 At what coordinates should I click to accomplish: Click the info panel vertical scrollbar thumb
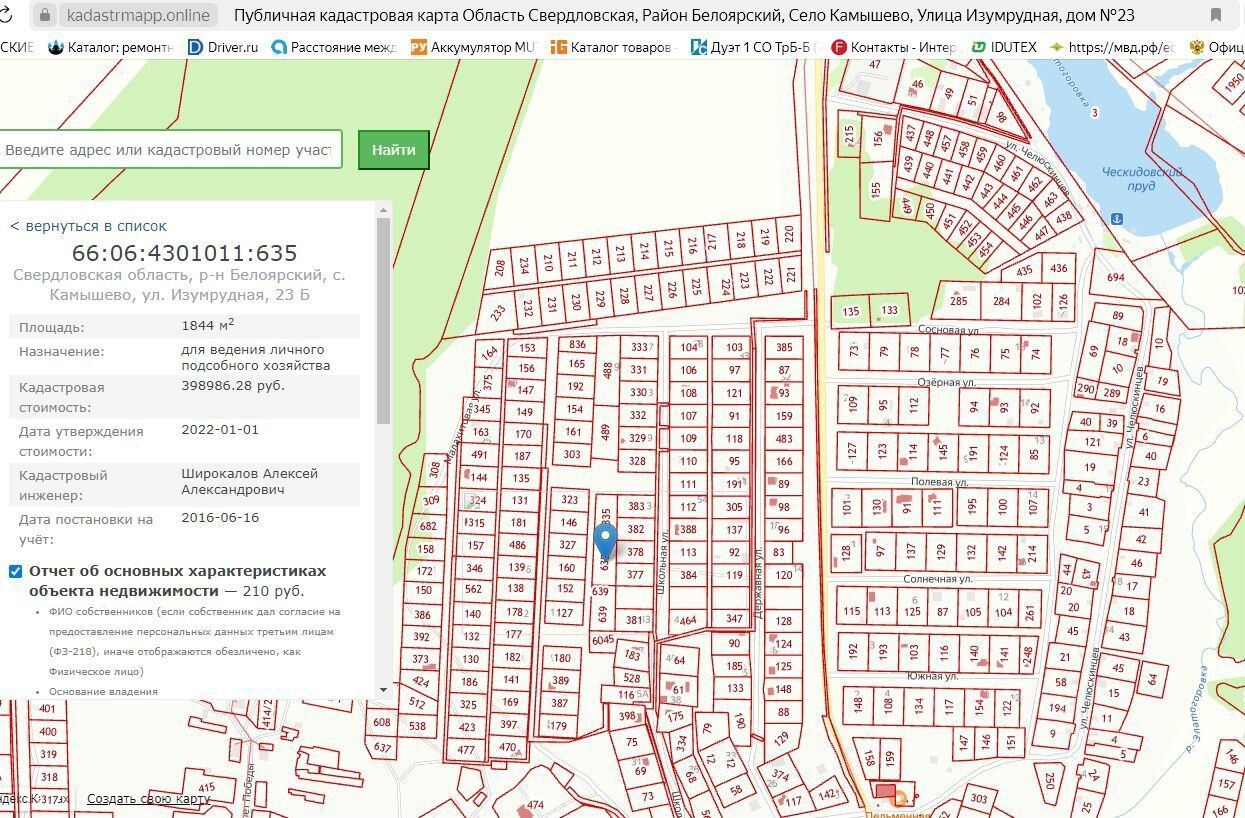(383, 320)
